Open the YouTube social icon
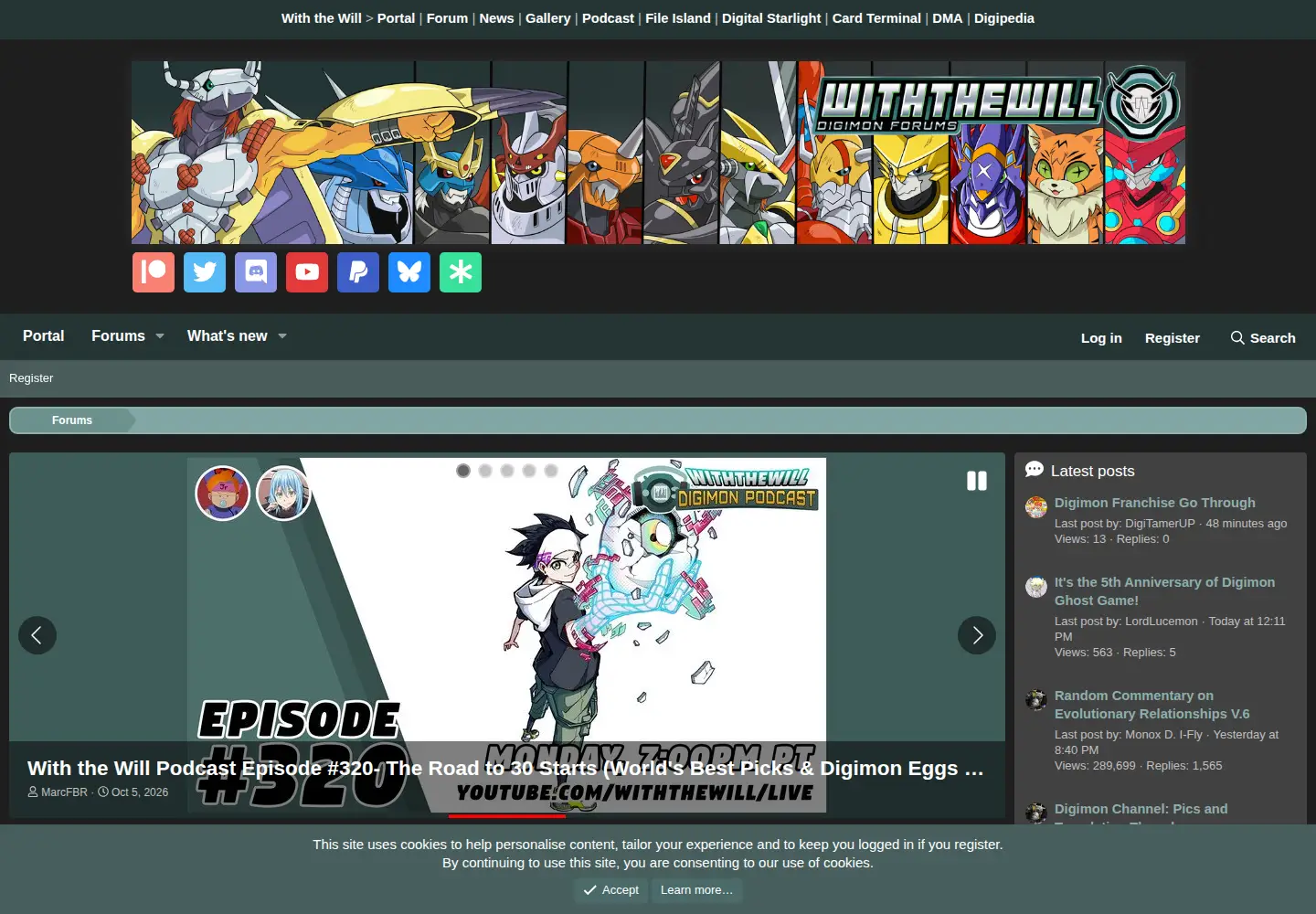This screenshot has height=914, width=1316. 307,272
